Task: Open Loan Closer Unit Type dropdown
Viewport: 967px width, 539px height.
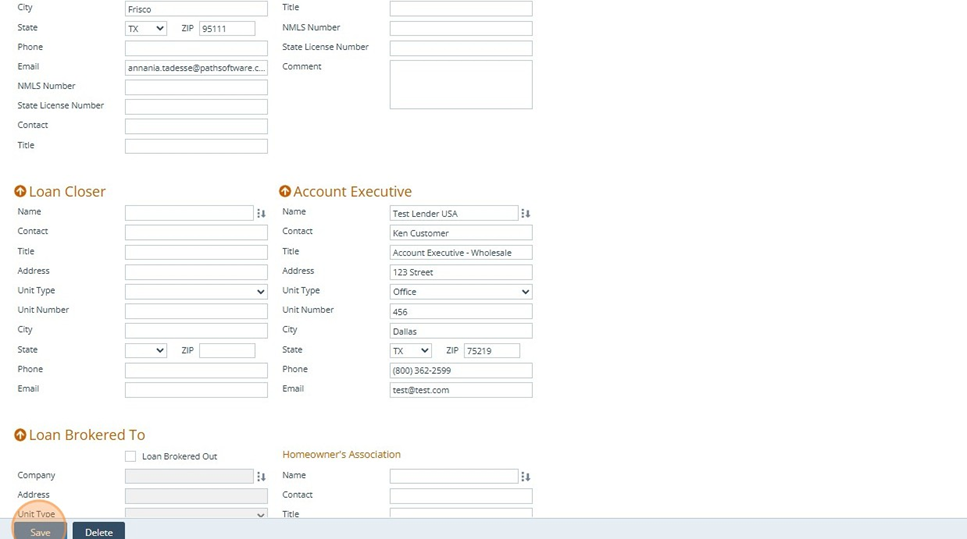Action: (196, 292)
